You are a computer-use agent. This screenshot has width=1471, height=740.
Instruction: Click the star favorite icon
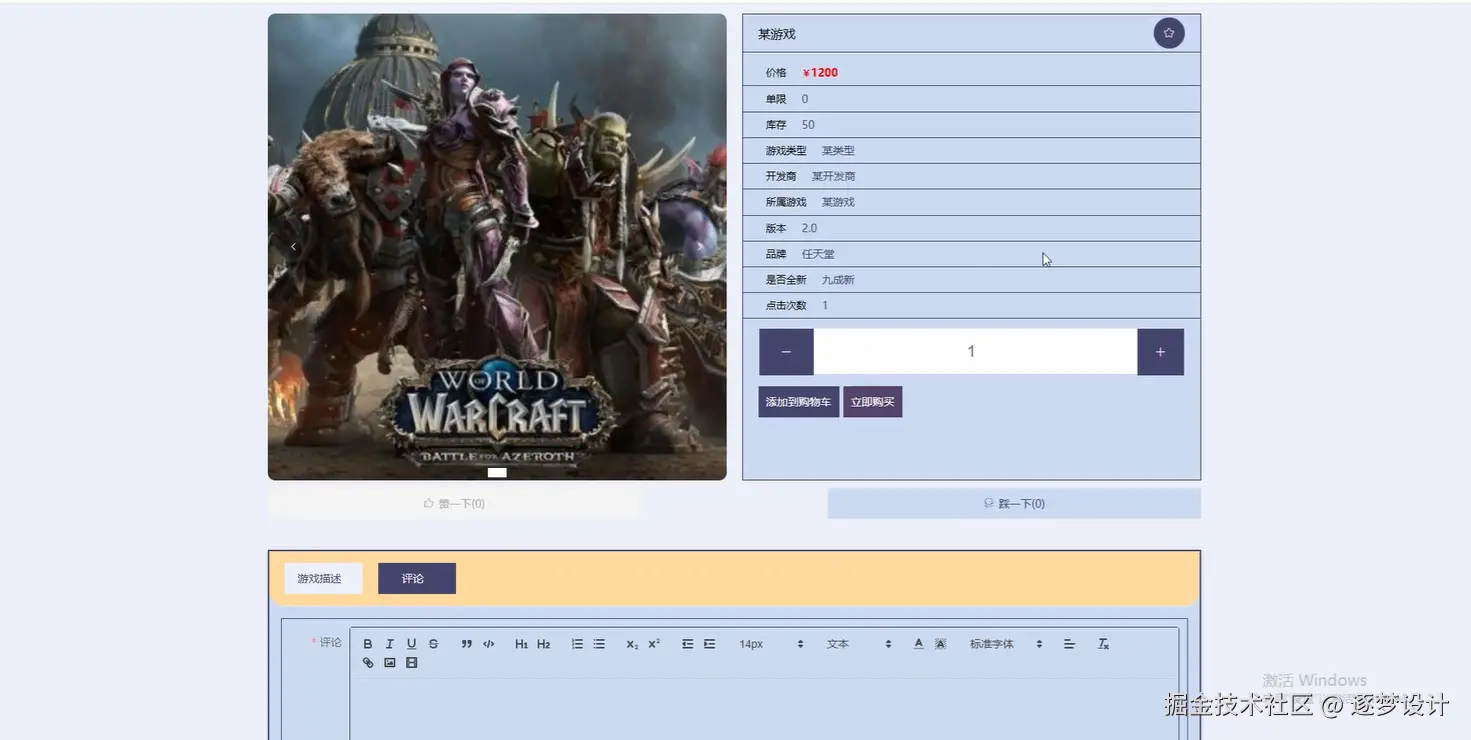pos(1169,33)
